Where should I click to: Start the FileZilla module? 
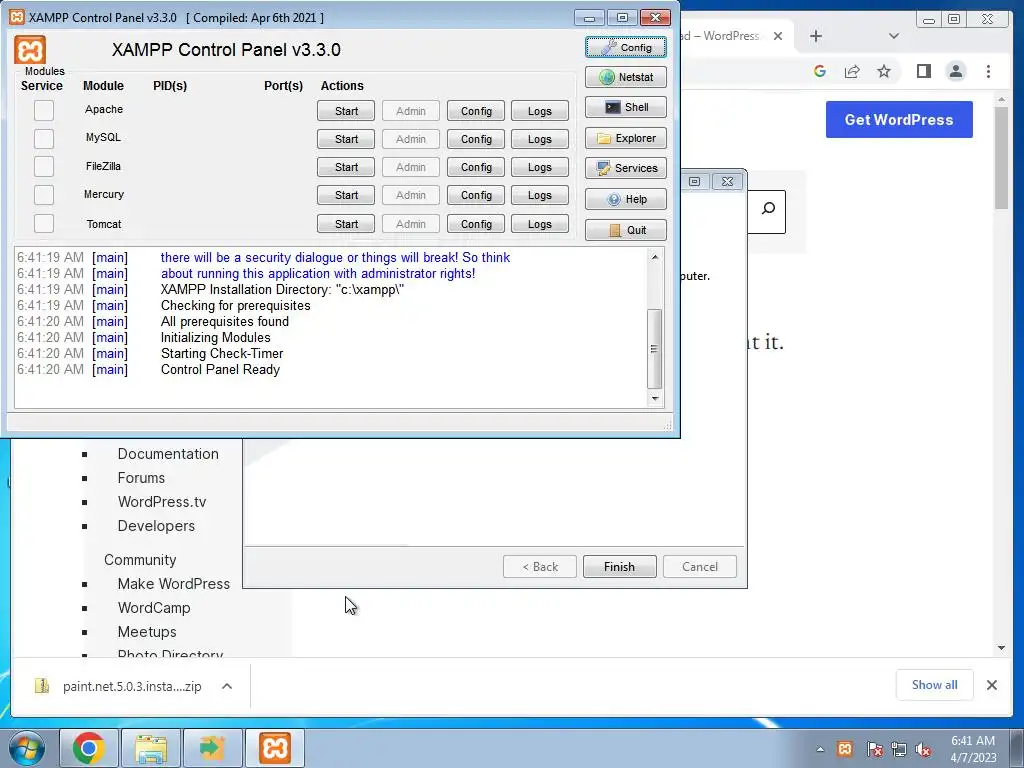pyautogui.click(x=346, y=167)
